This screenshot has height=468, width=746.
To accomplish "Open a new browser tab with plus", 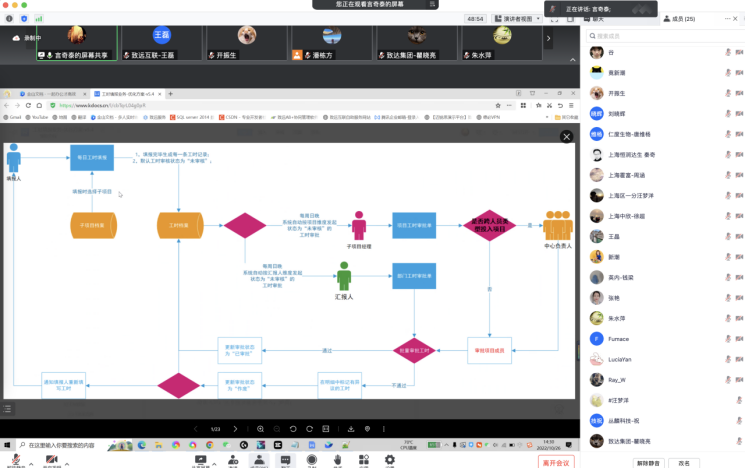I will [170, 94].
